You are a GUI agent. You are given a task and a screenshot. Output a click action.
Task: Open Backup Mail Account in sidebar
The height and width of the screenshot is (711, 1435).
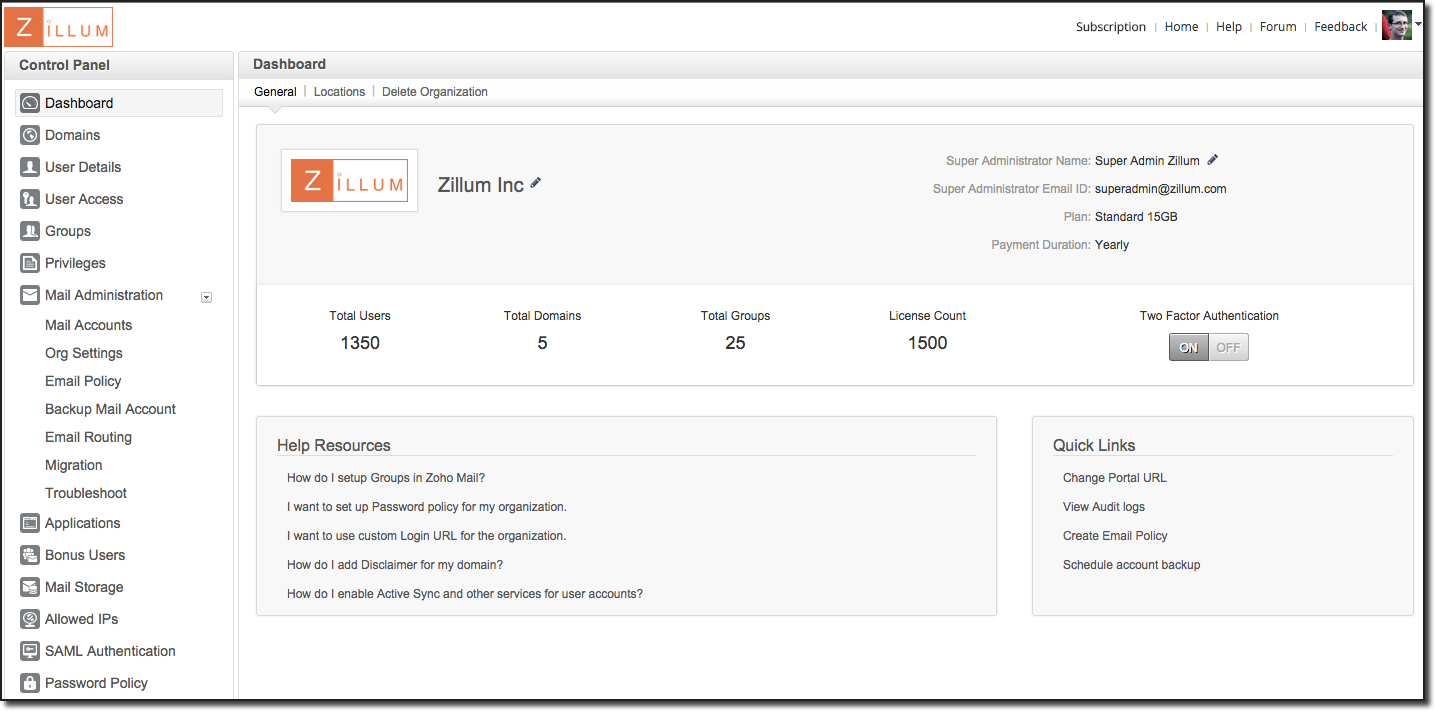pos(110,409)
